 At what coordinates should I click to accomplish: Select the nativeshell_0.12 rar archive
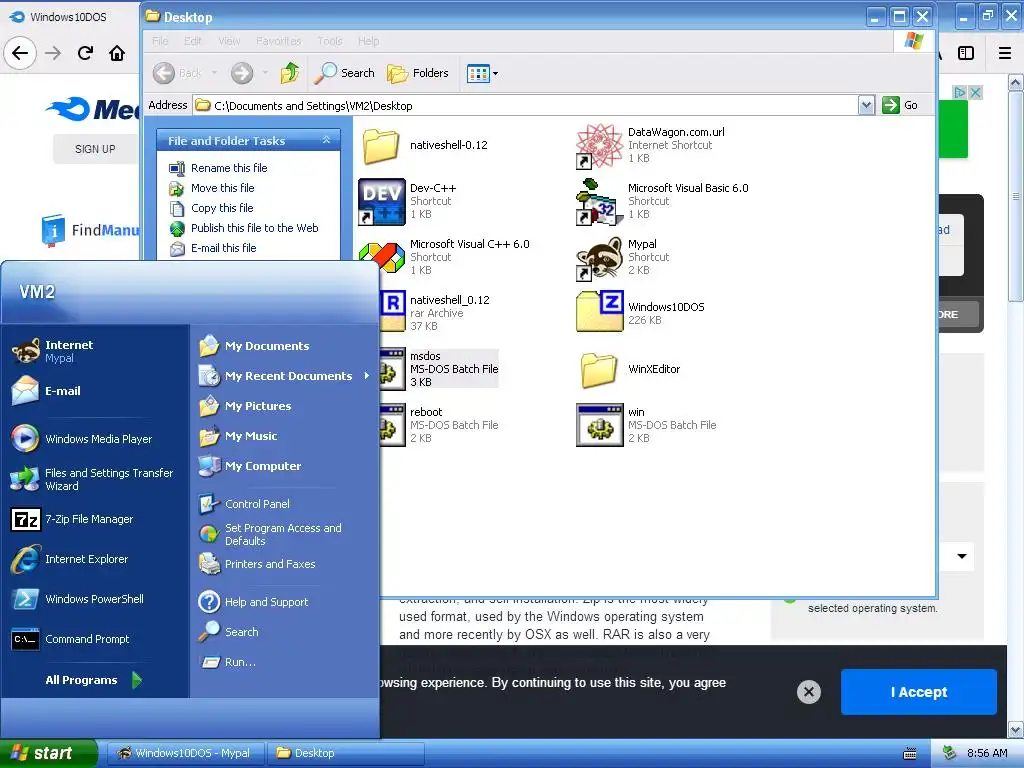click(x=435, y=313)
